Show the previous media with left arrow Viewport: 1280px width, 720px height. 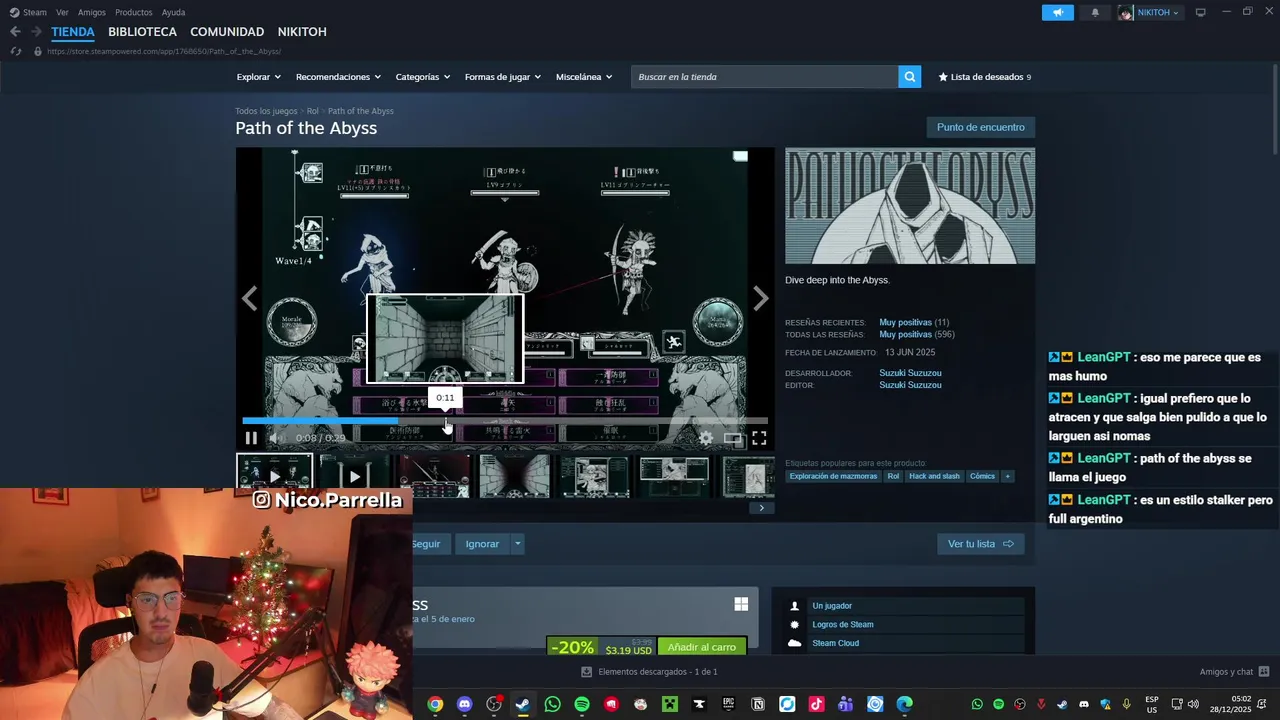click(249, 298)
